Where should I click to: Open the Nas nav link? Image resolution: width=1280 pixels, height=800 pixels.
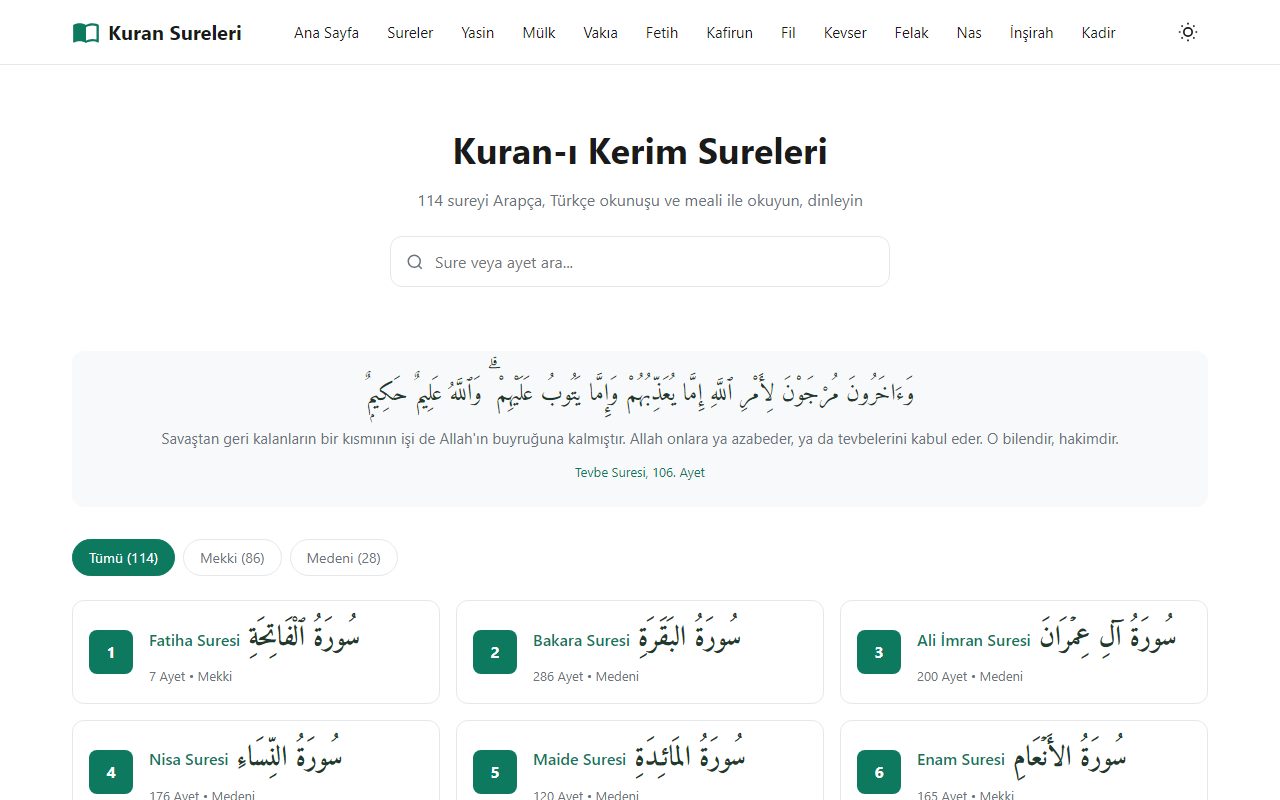[x=969, y=33]
